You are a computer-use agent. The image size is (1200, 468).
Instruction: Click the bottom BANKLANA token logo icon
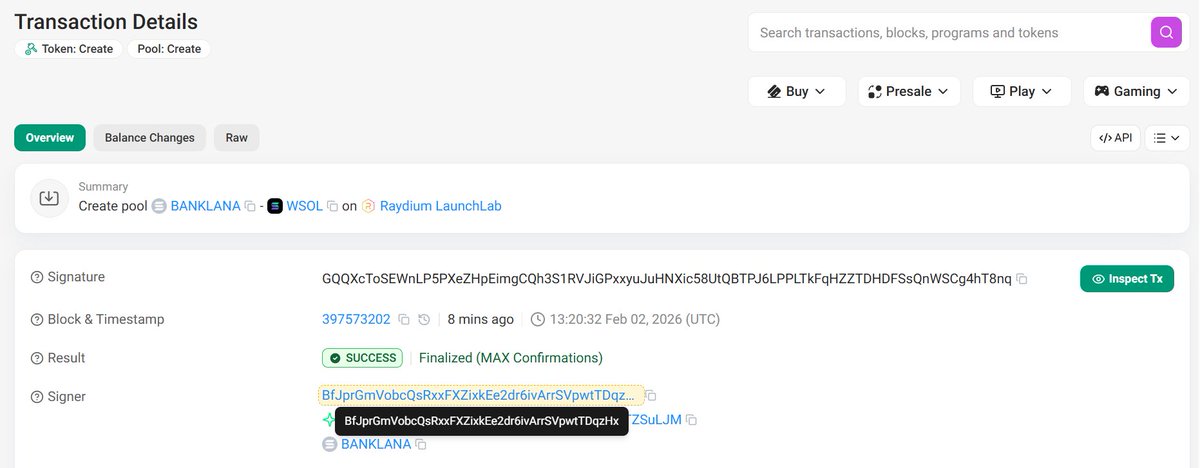[x=329, y=444]
